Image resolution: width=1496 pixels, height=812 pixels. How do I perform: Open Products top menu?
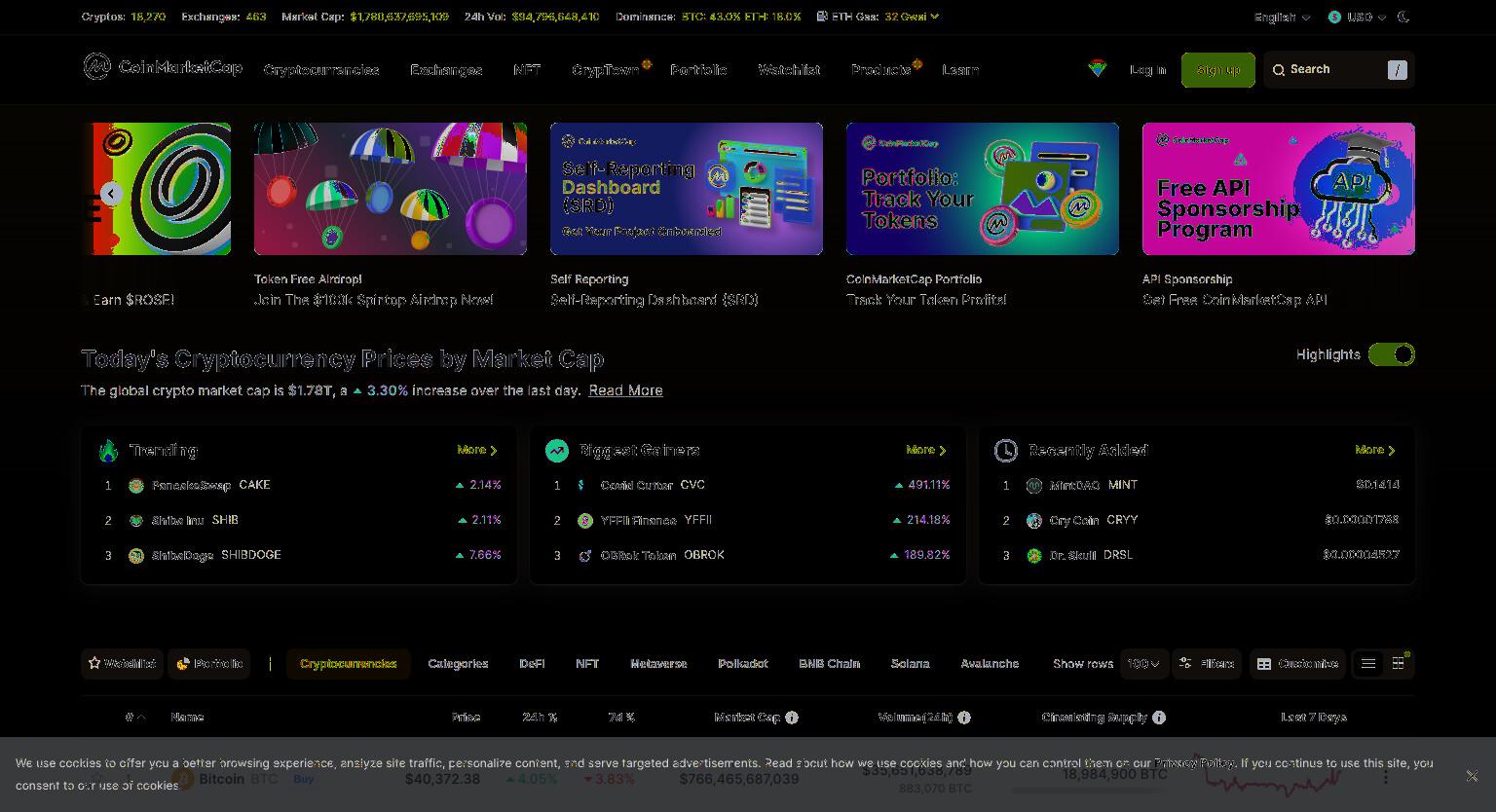(x=881, y=70)
